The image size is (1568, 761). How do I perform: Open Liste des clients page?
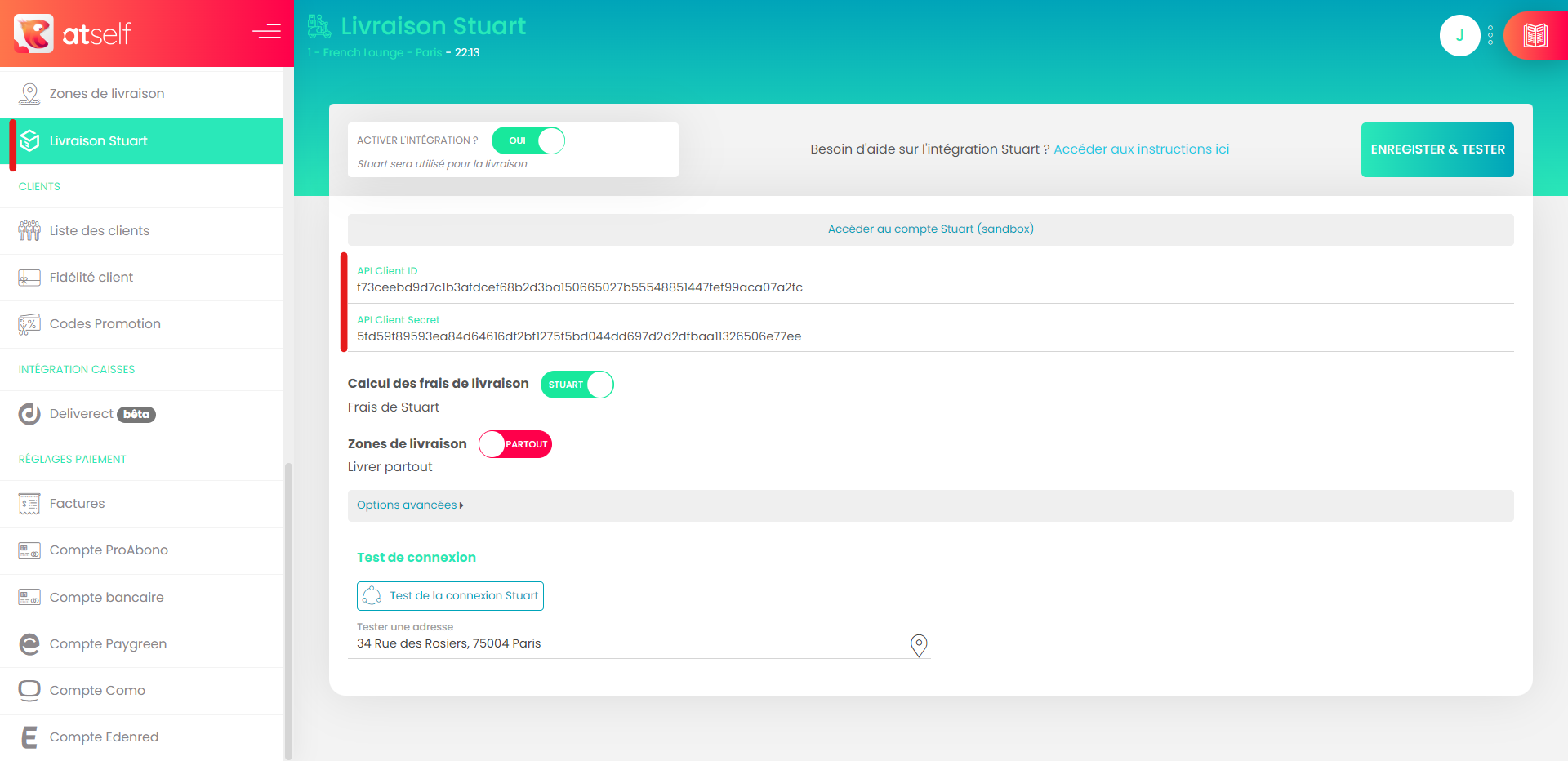[x=142, y=231]
